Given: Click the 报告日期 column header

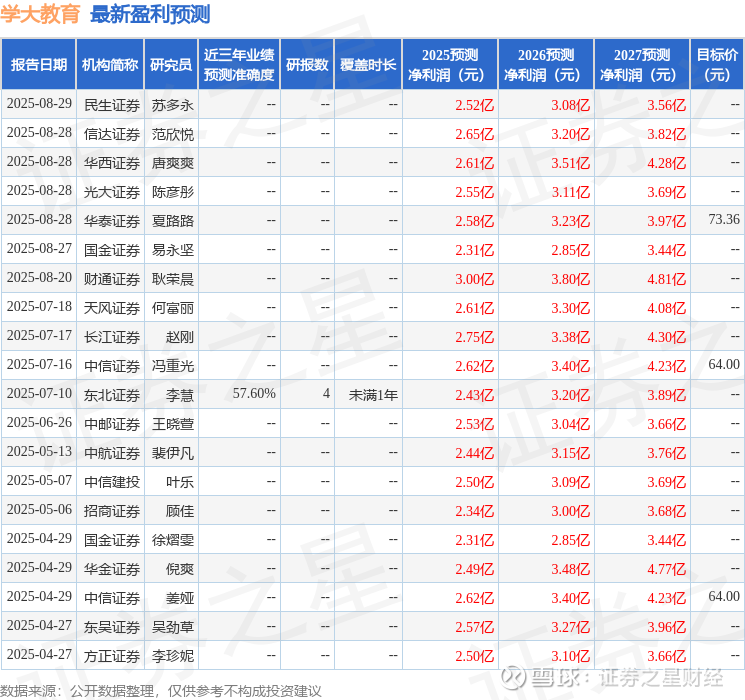Looking at the screenshot, I should point(38,65).
